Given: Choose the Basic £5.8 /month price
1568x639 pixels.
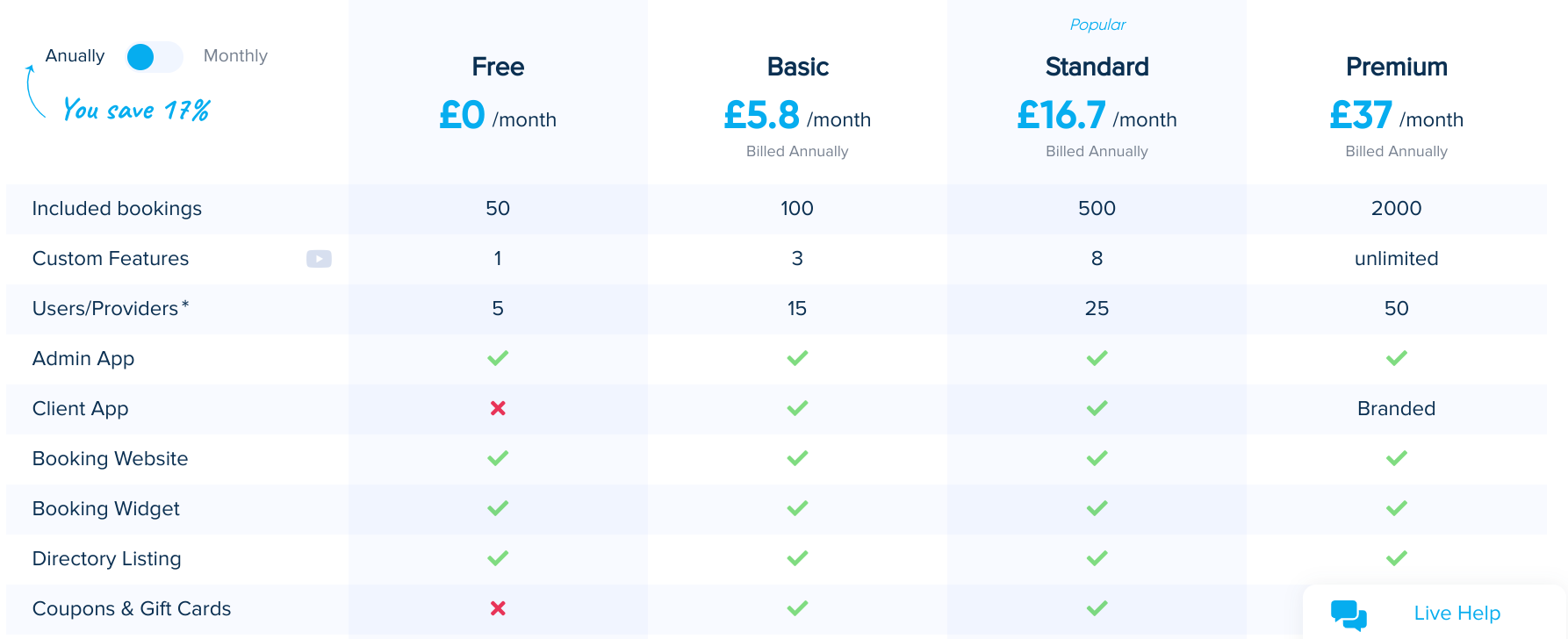Looking at the screenshot, I should coord(797,116).
